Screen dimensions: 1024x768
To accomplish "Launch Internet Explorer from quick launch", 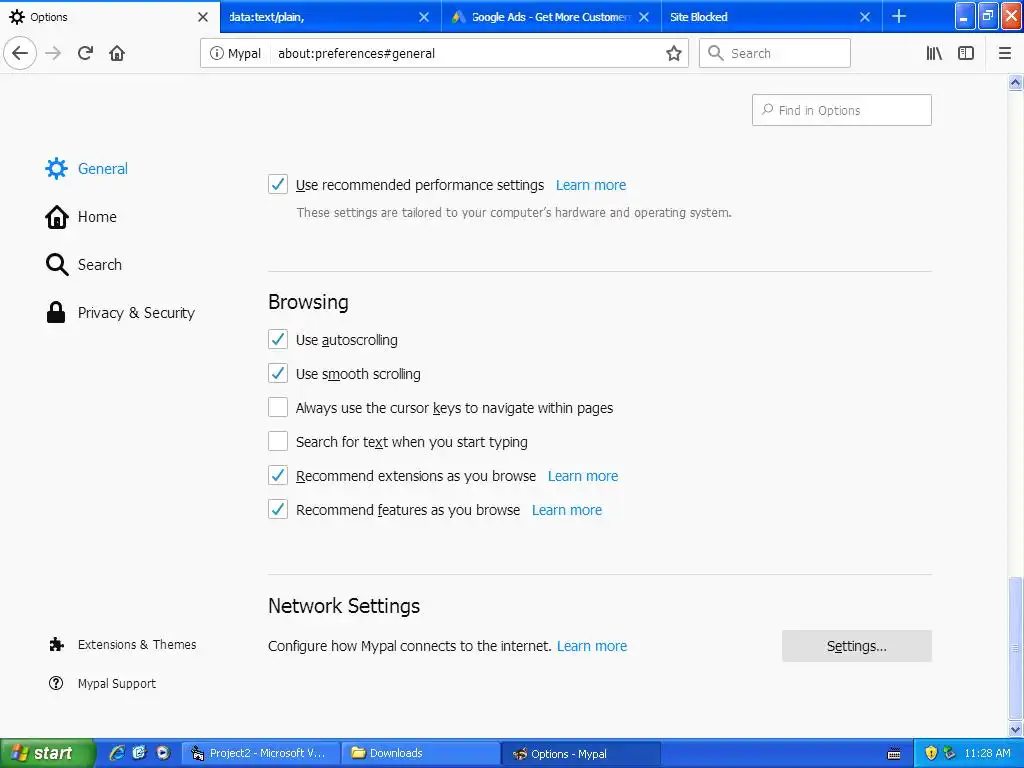I will click(117, 753).
